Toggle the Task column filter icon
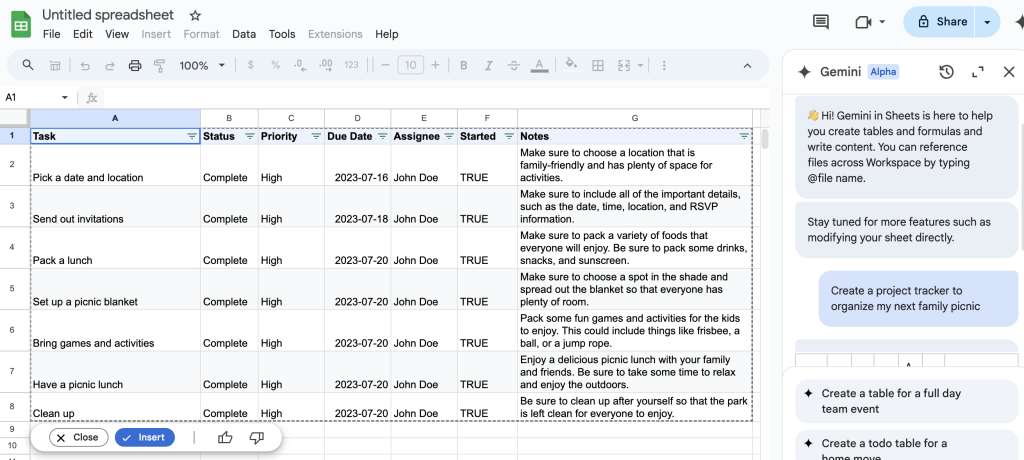The width and height of the screenshot is (1024, 460). pyautogui.click(x=192, y=136)
